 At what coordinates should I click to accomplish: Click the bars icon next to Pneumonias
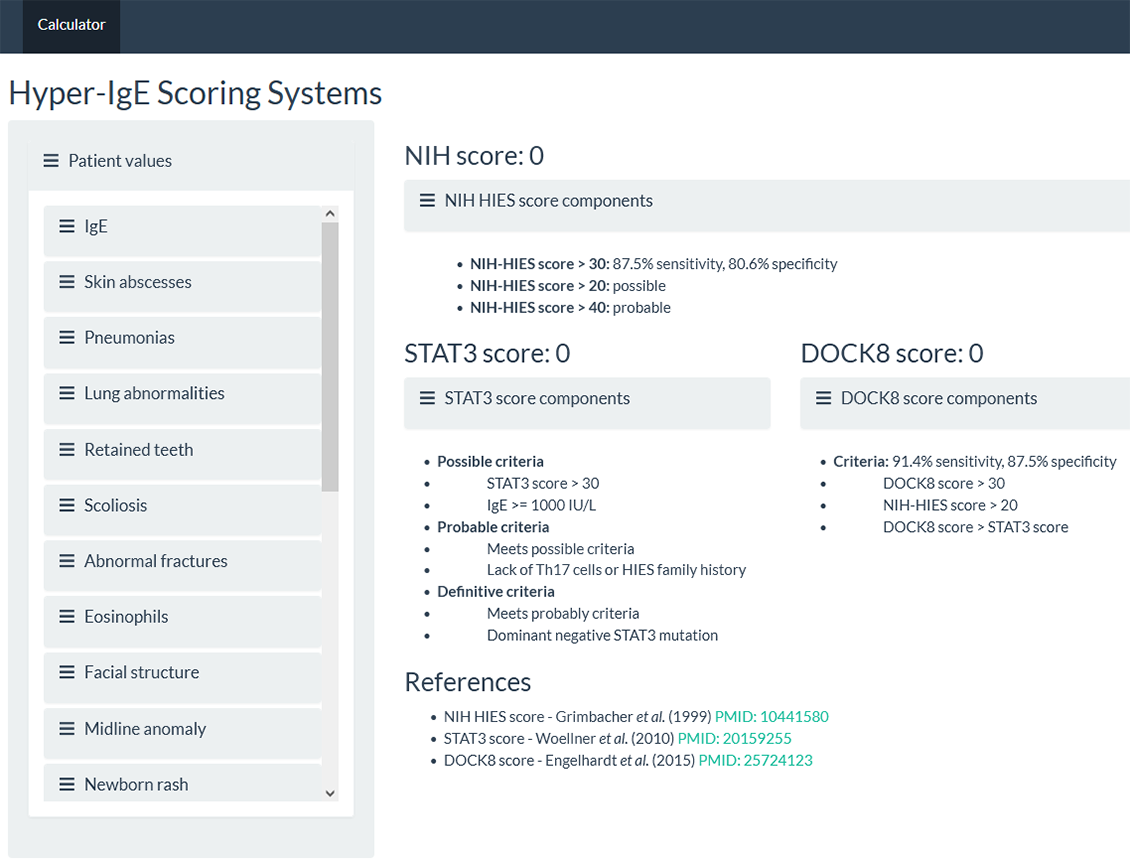click(67, 338)
